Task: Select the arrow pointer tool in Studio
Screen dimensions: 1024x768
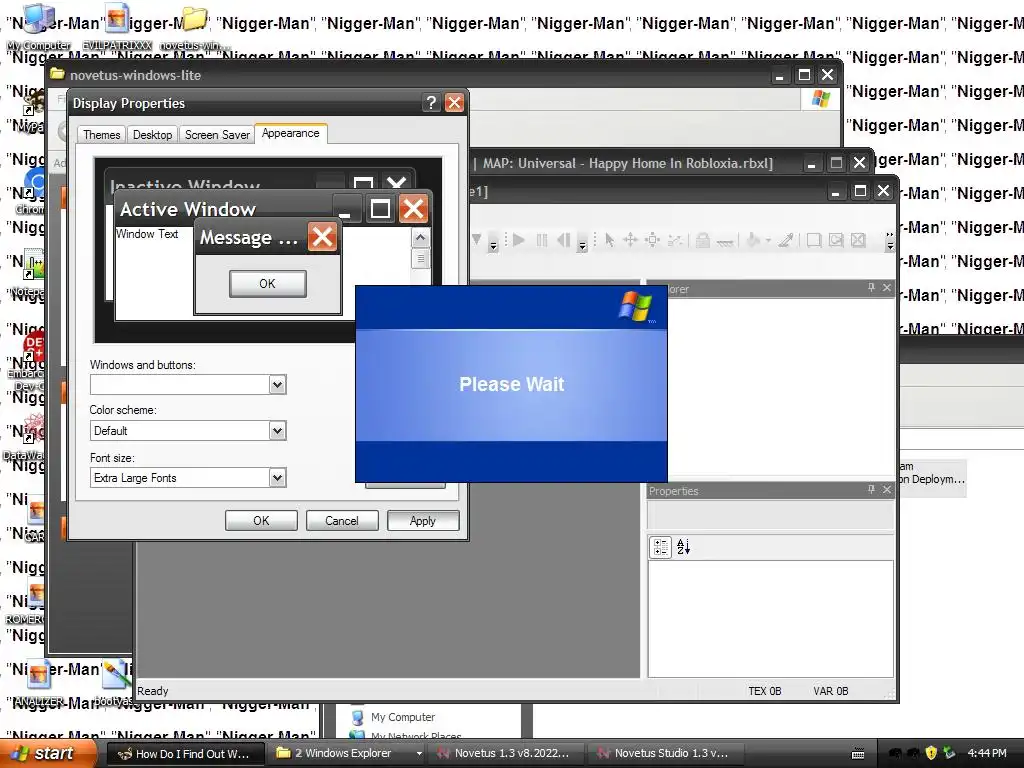Action: [609, 240]
